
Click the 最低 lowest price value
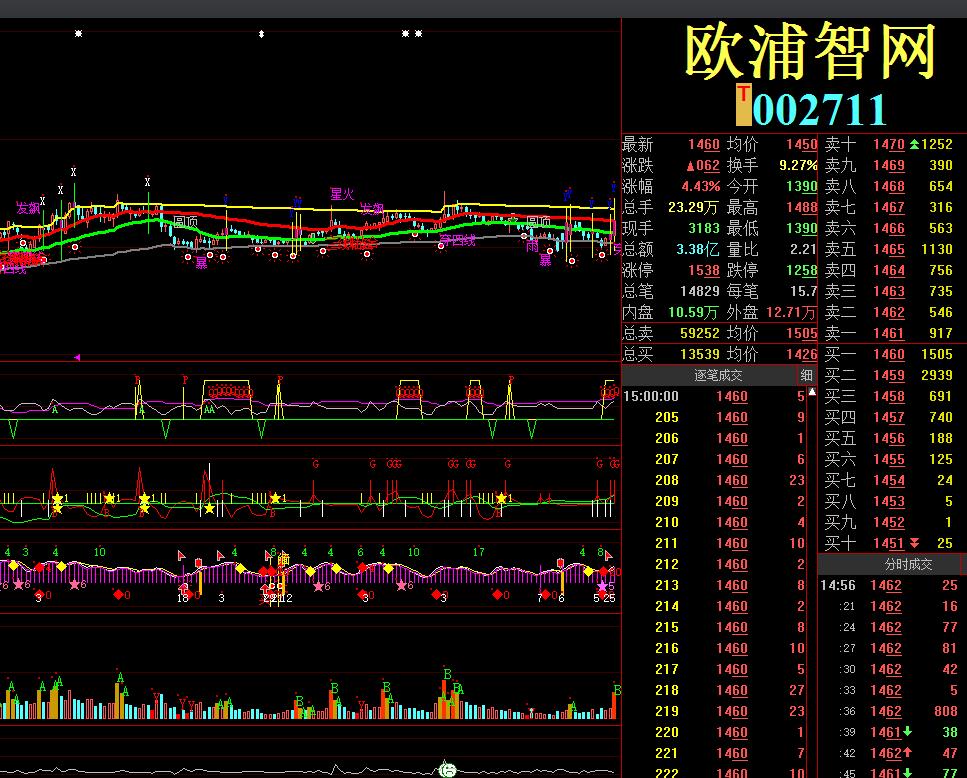click(802, 228)
